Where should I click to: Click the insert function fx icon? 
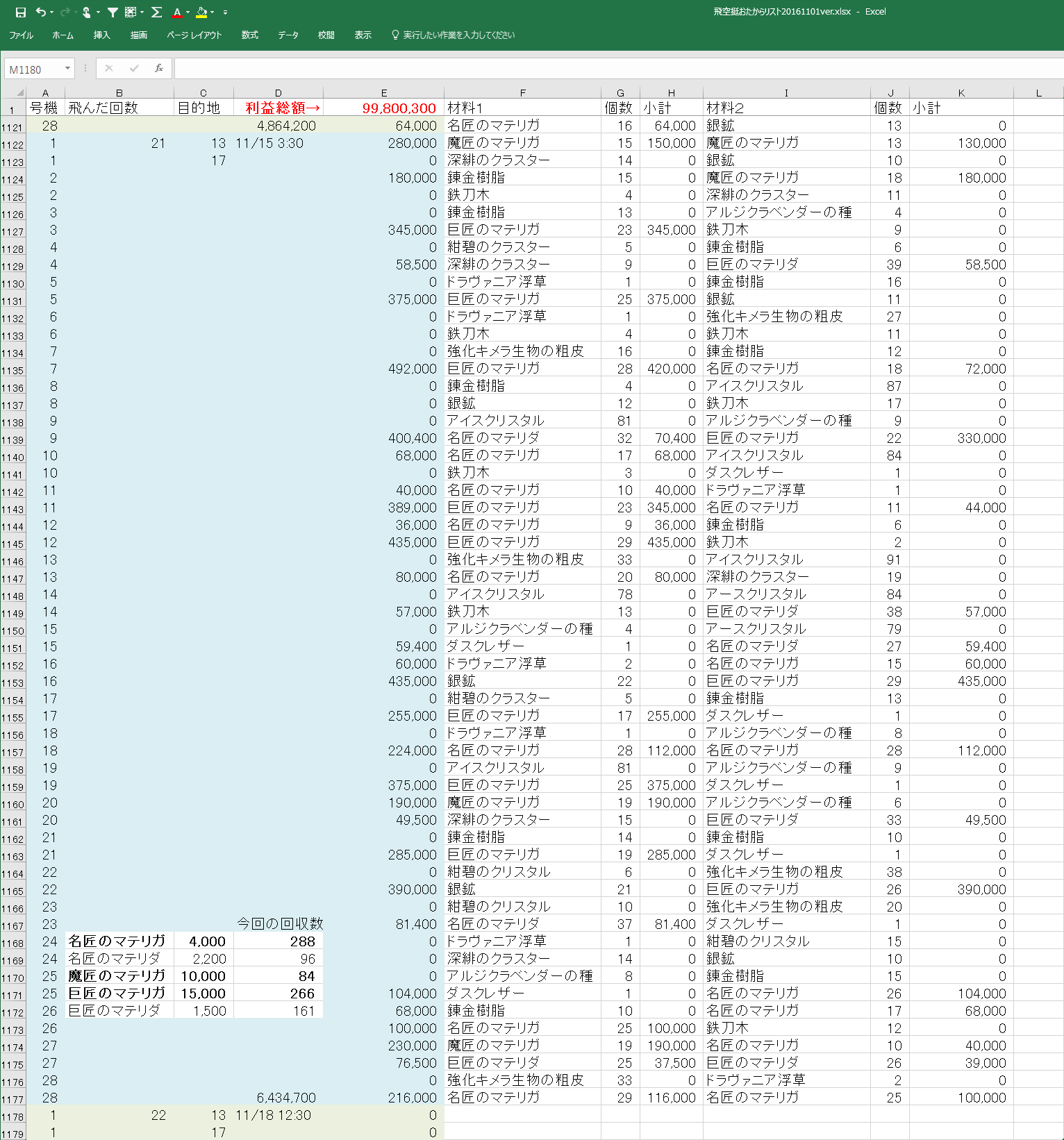click(159, 68)
